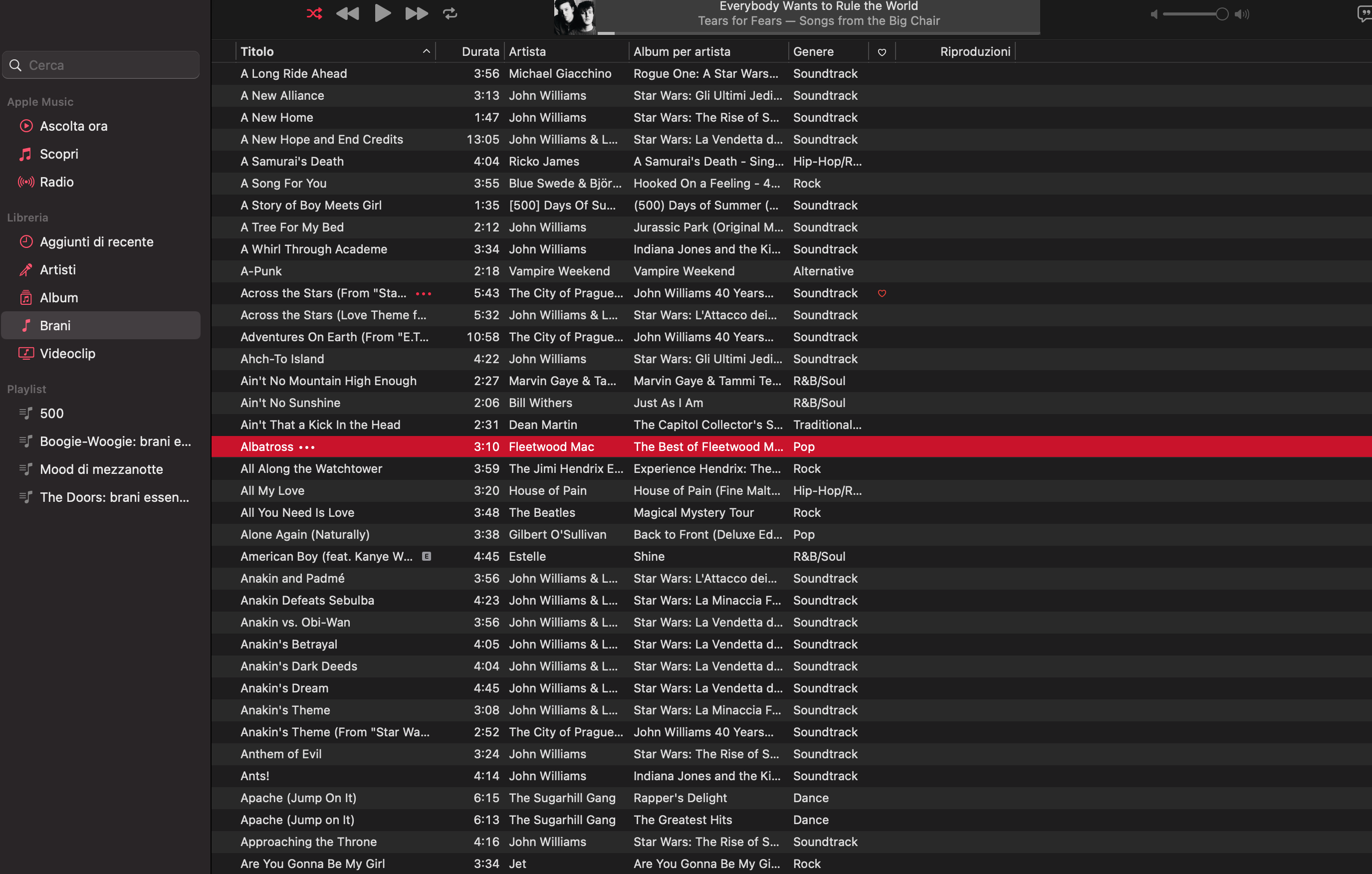Select Radio in the sidebar
Screen dimensions: 1372x874
56,182
